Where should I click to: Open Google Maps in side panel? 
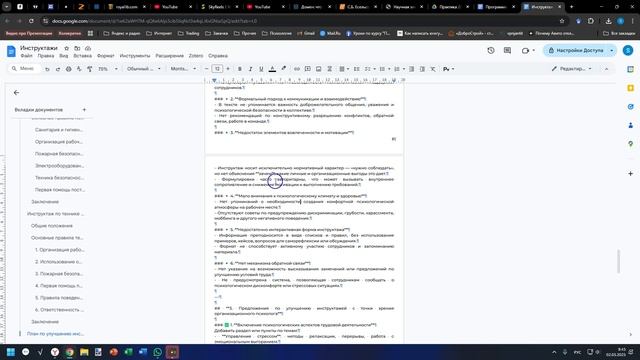[x=631, y=144]
